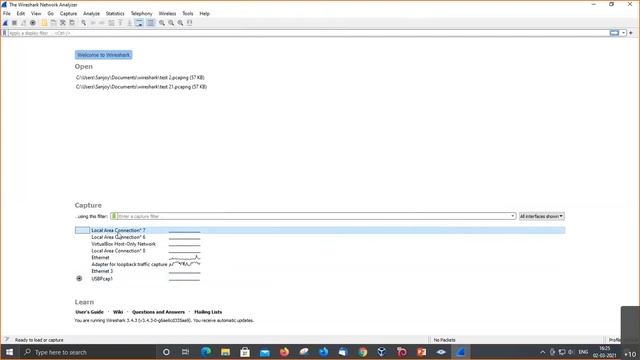This screenshot has height=360, width=640.
Task: Zoom out main window text
Action: (171, 23)
